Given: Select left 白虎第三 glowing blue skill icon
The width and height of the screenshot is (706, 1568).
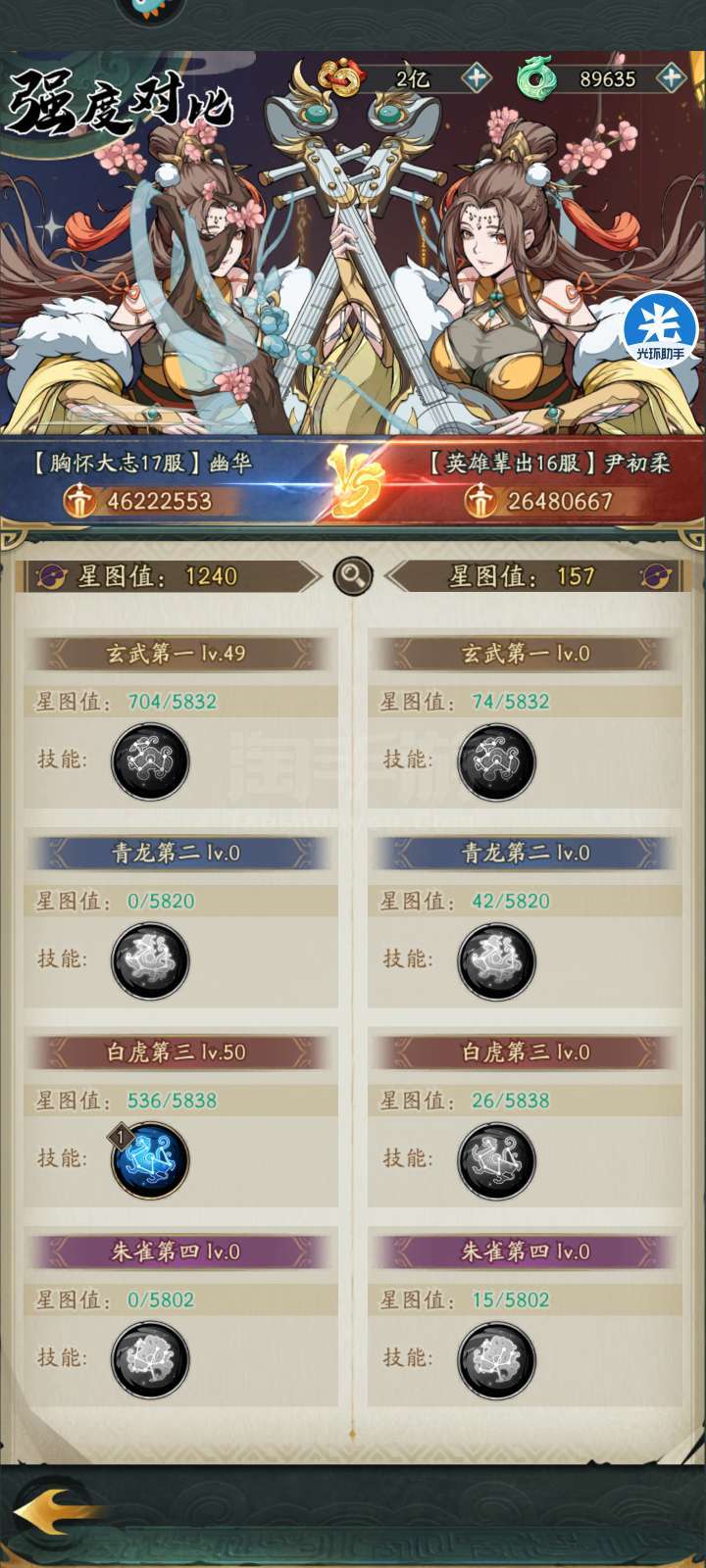Looking at the screenshot, I should 150,1160.
